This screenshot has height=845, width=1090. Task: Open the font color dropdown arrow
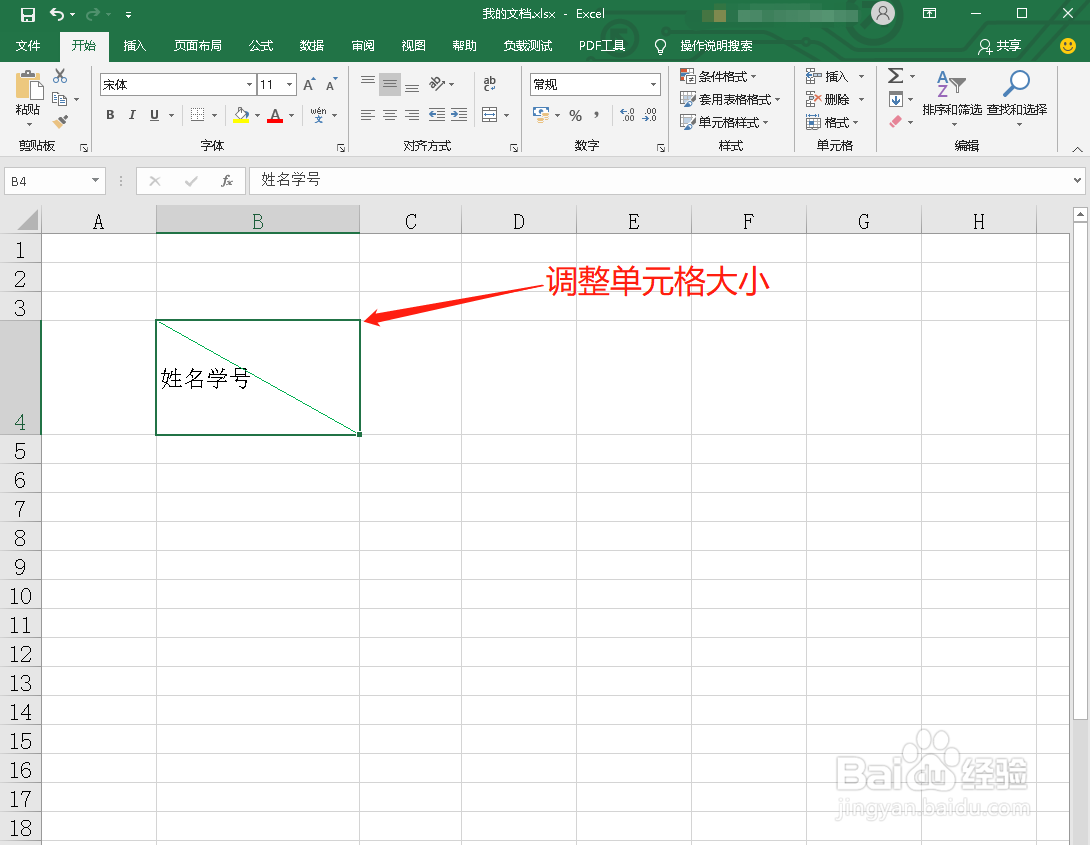click(291, 115)
